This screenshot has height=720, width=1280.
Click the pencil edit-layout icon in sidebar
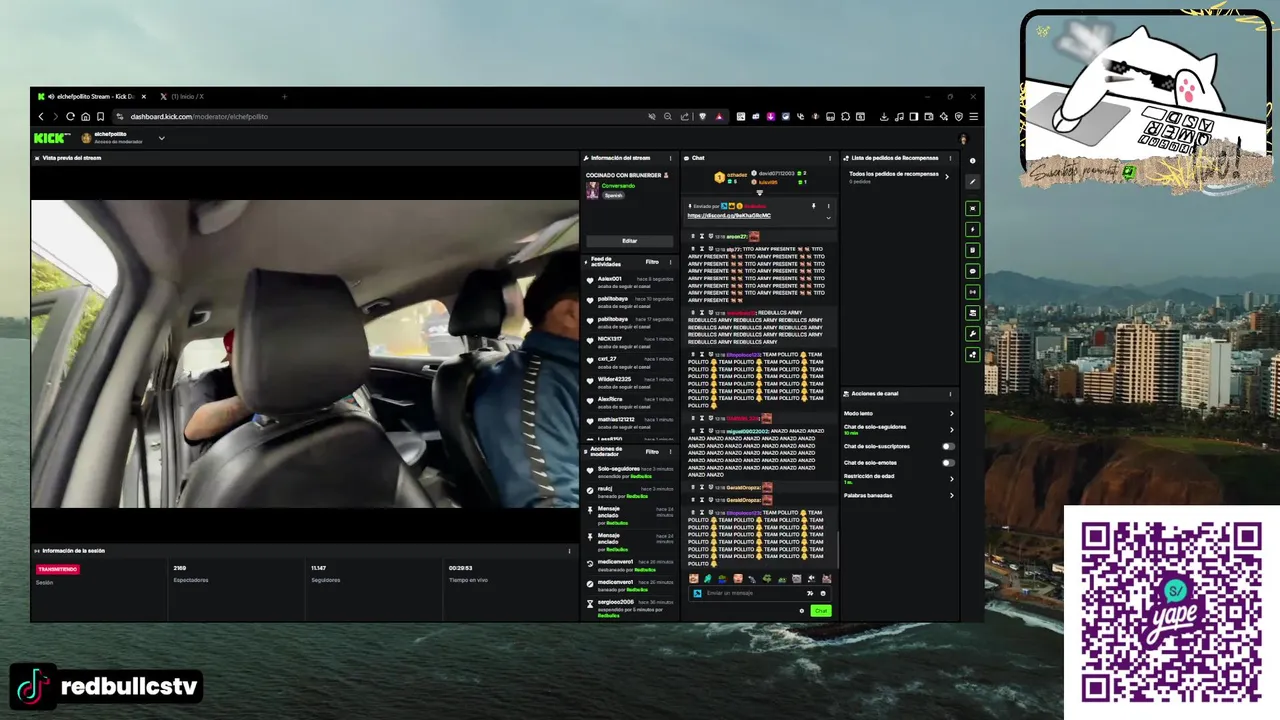click(972, 182)
